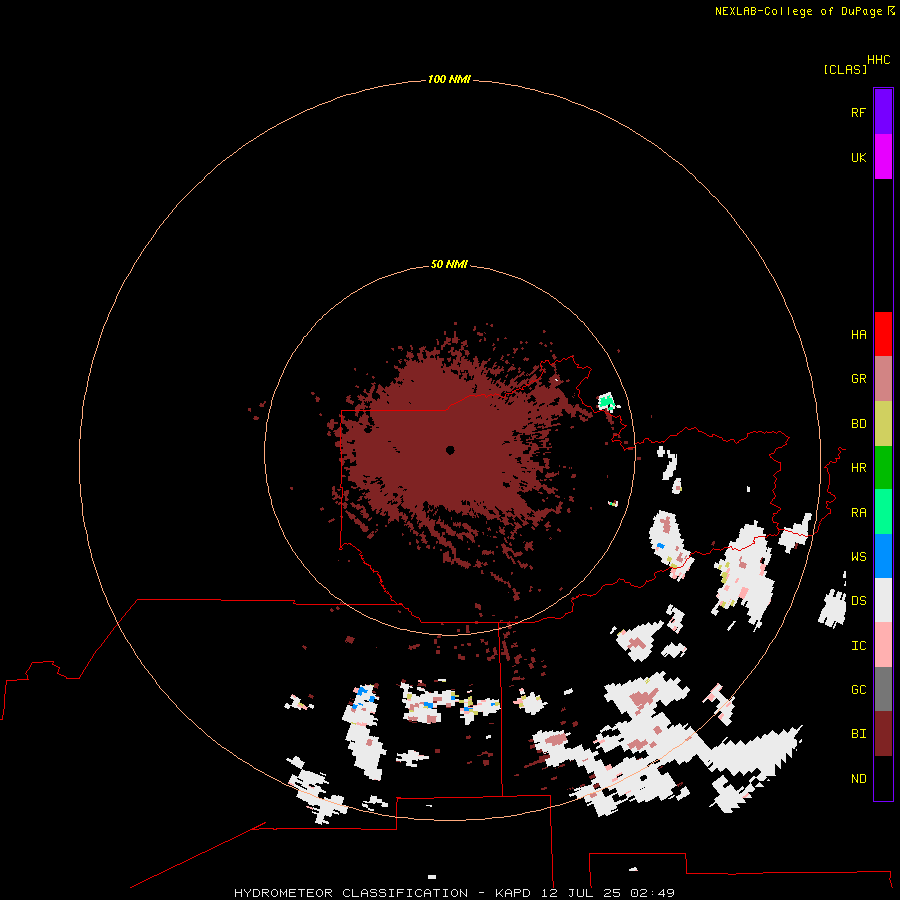
Task: Click the [CLAS] units label
Action: coord(845,69)
